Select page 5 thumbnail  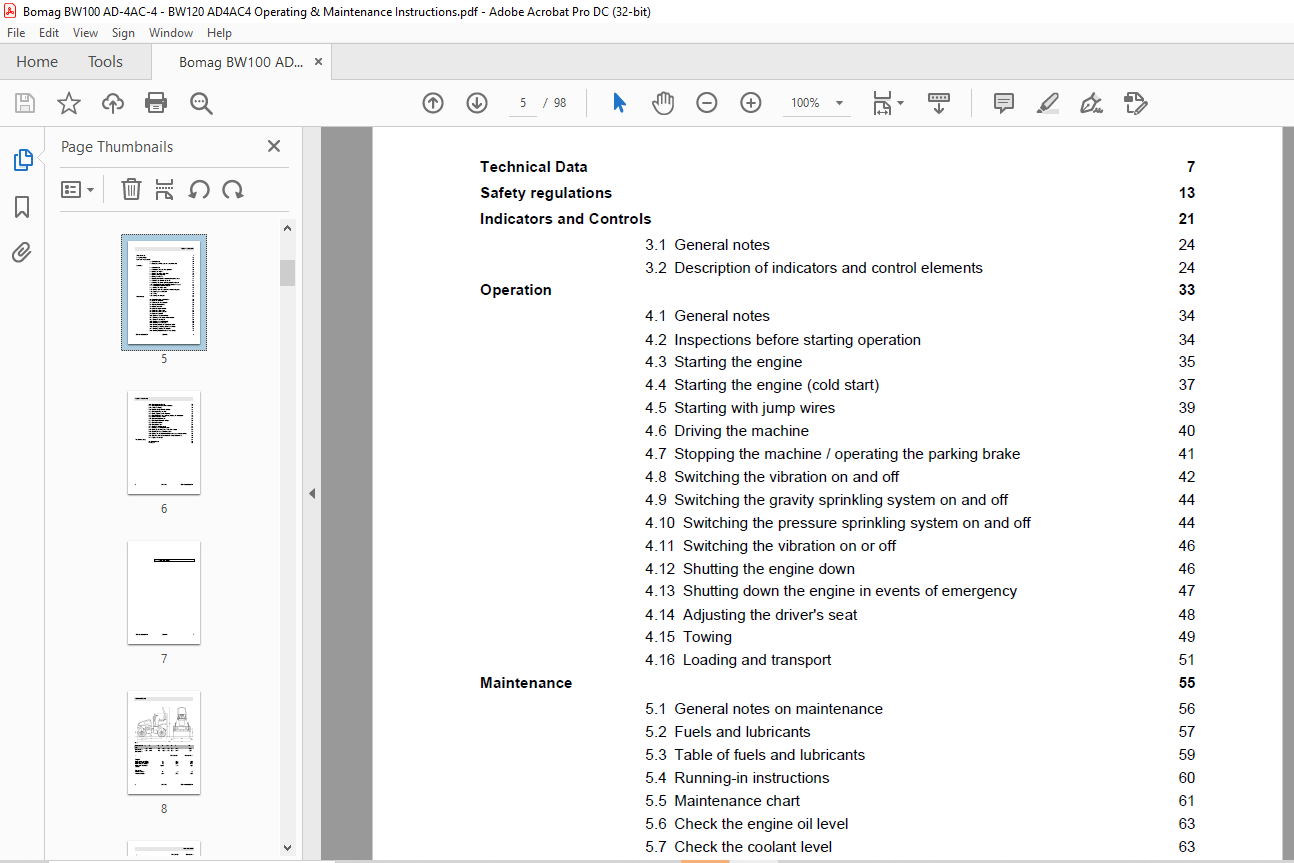[164, 292]
